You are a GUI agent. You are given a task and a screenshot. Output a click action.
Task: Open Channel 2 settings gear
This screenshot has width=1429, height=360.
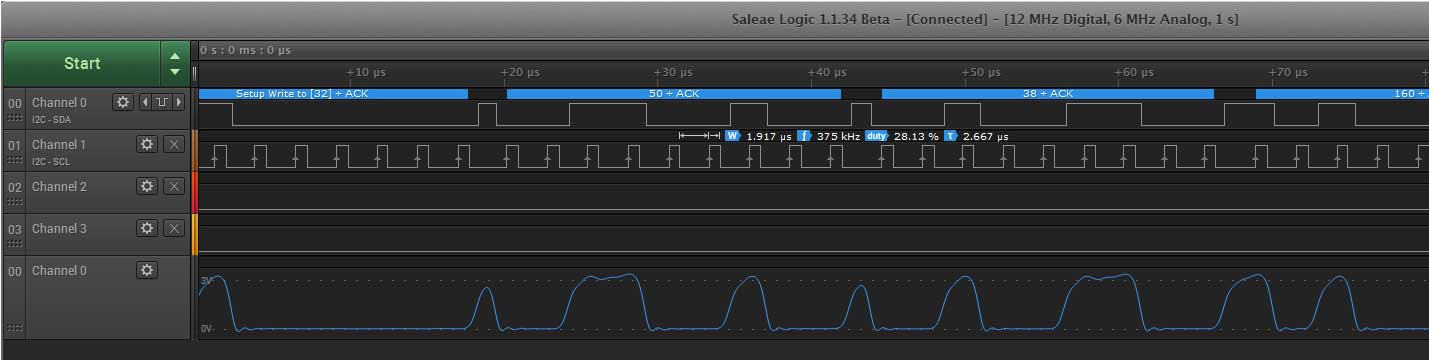point(147,186)
